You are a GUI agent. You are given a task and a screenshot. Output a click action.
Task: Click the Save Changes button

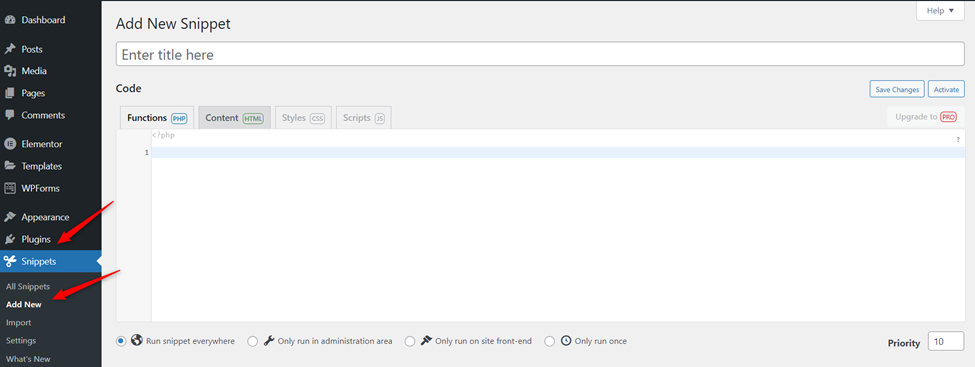pyautogui.click(x=897, y=90)
